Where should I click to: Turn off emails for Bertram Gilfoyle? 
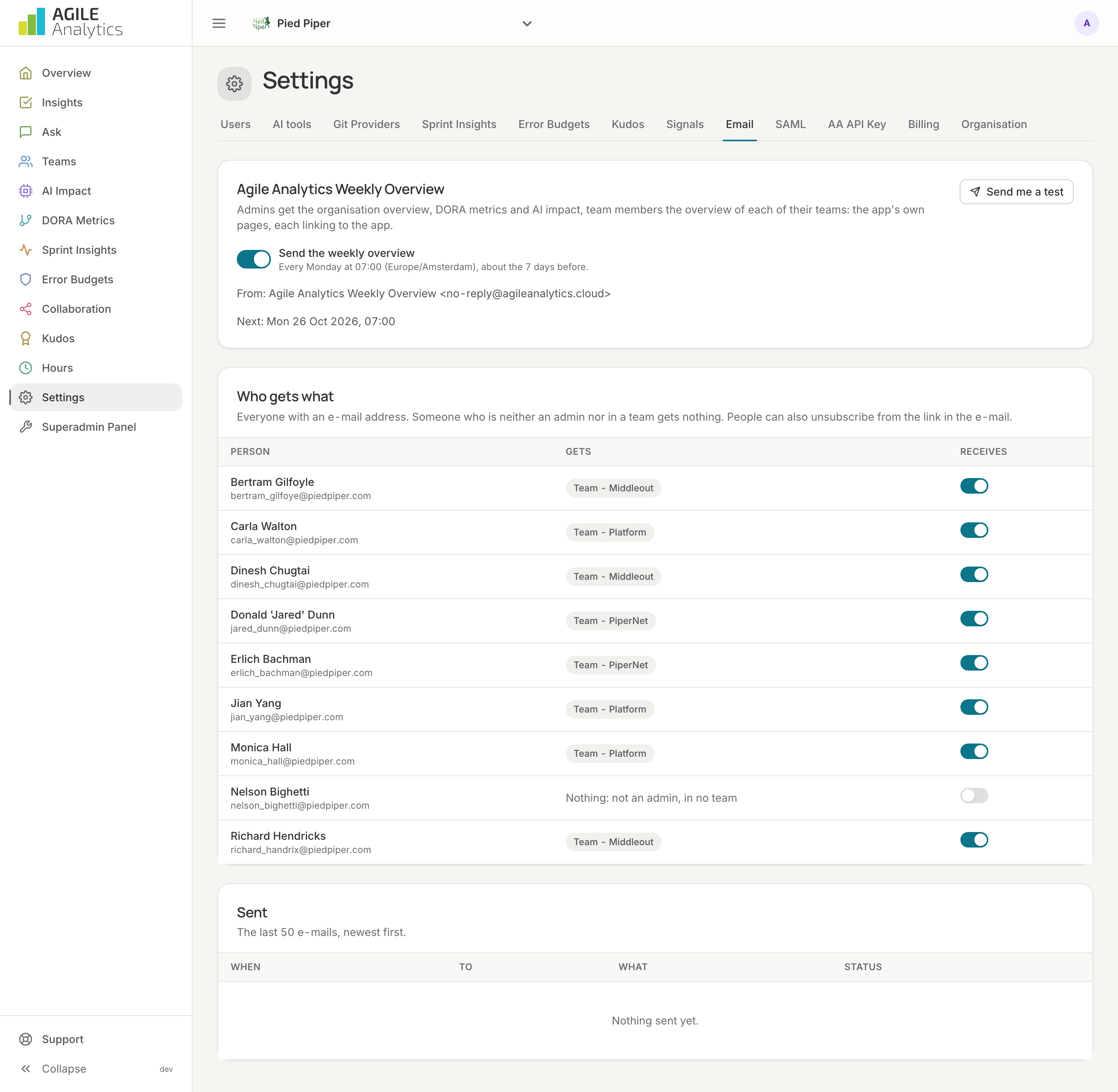coord(974,486)
